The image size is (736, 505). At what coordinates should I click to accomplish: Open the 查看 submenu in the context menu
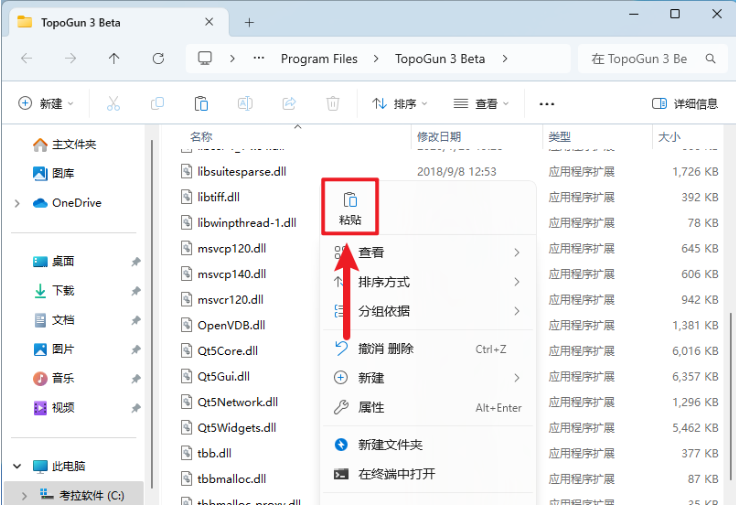[428, 252]
